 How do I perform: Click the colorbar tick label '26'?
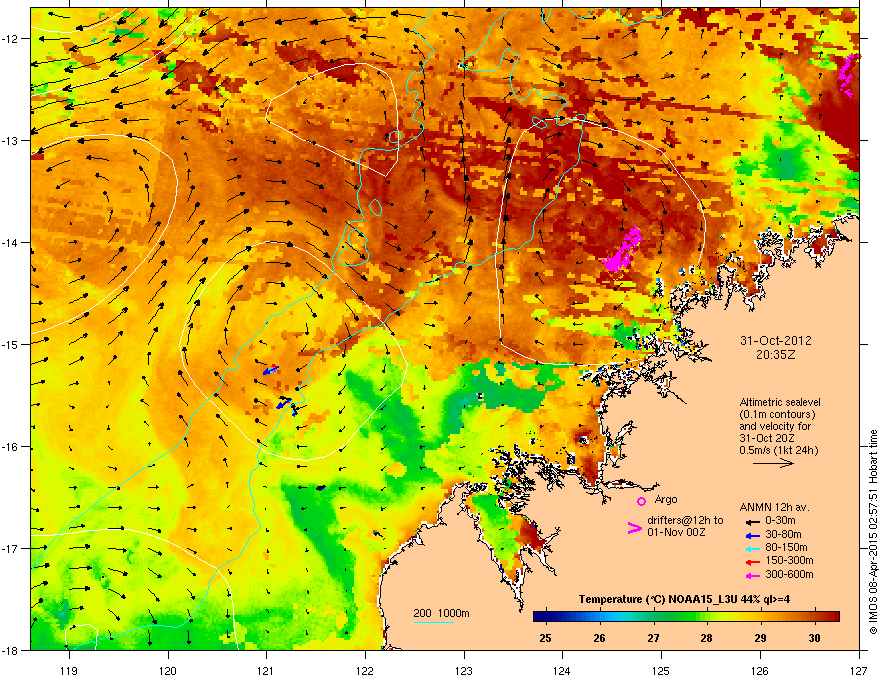tap(599, 638)
